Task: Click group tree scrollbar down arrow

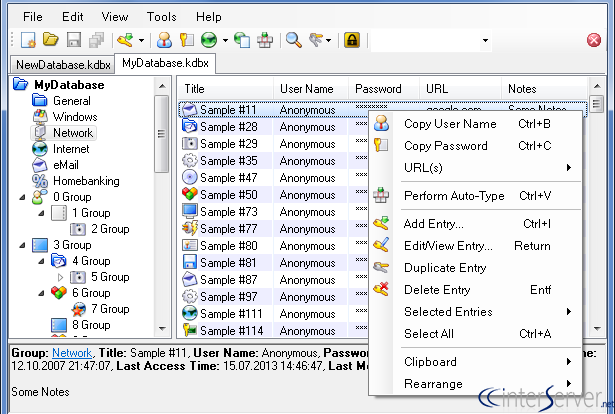Action: tap(162, 329)
